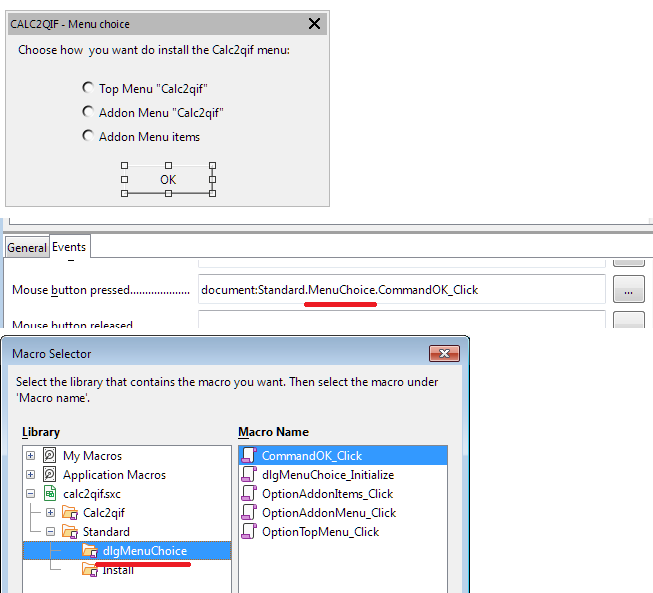Select Standard library in tree
The height and width of the screenshot is (593, 653).
click(x=106, y=532)
